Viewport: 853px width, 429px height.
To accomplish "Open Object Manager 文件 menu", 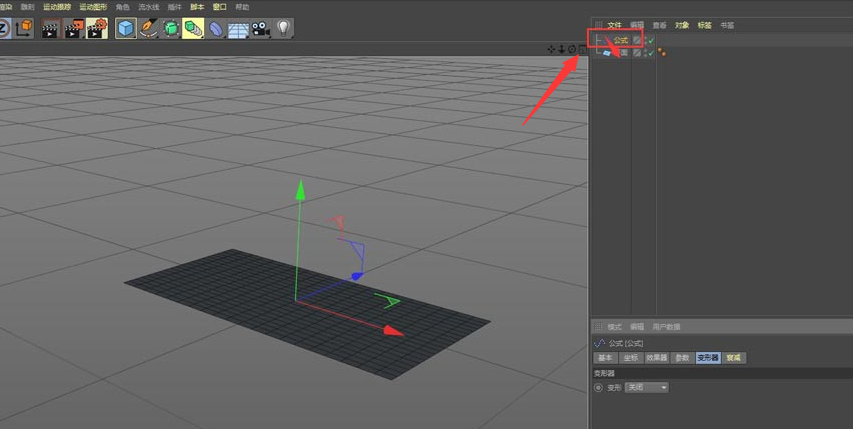I will pyautogui.click(x=614, y=25).
